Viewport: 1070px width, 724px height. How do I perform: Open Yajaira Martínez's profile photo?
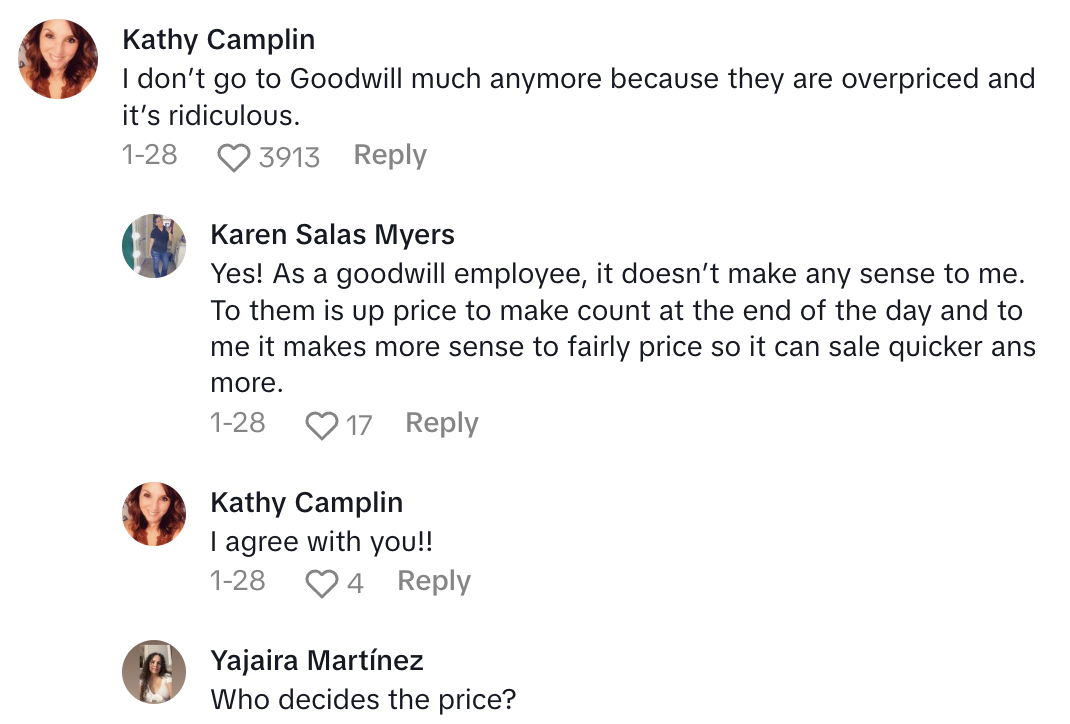pyautogui.click(x=154, y=672)
